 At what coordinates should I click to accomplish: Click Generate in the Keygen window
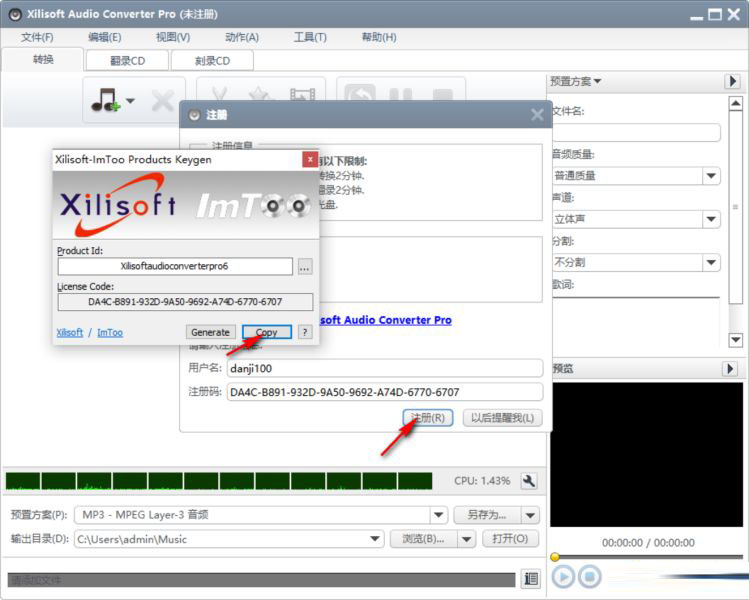pyautogui.click(x=210, y=332)
